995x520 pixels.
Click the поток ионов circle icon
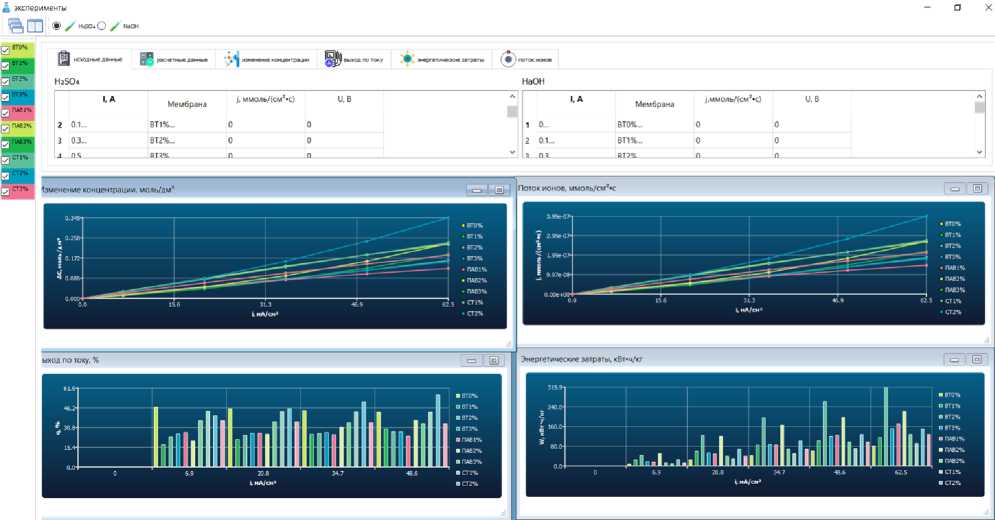point(508,59)
